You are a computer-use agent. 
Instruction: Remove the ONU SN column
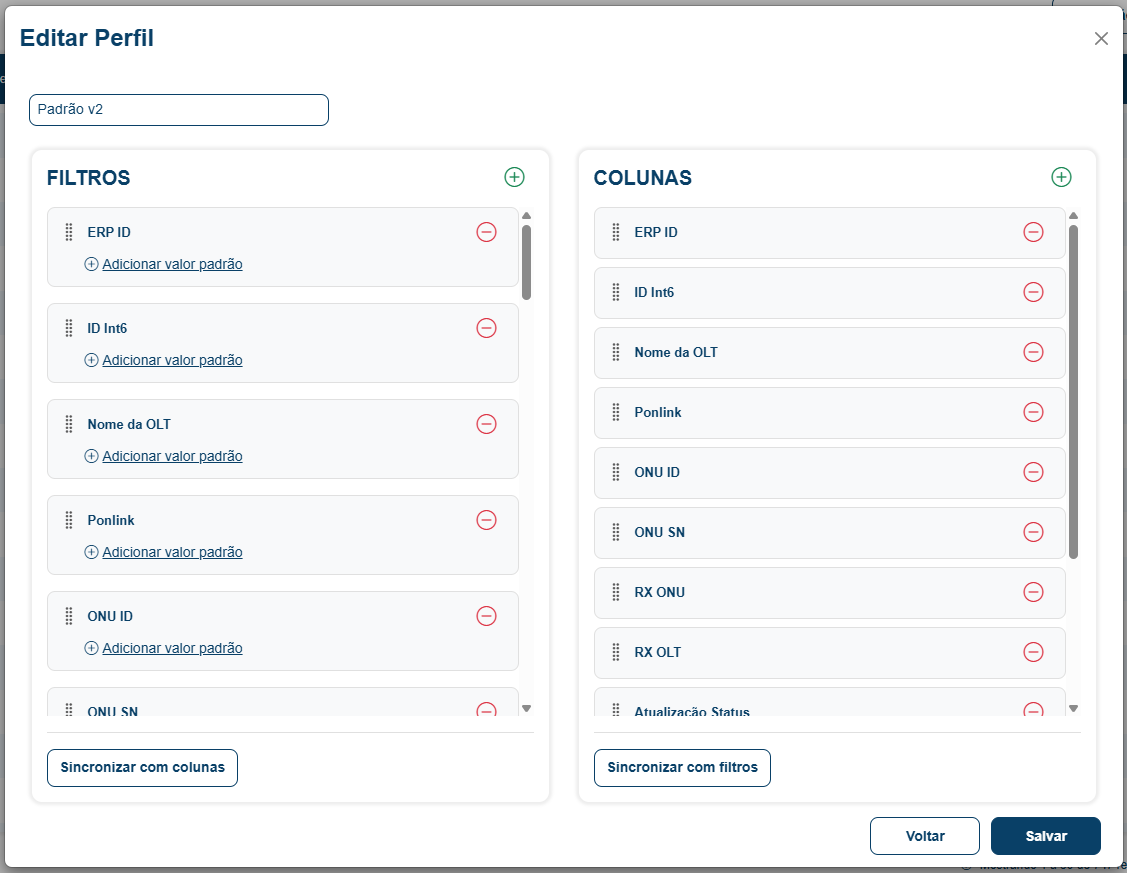coord(1034,532)
